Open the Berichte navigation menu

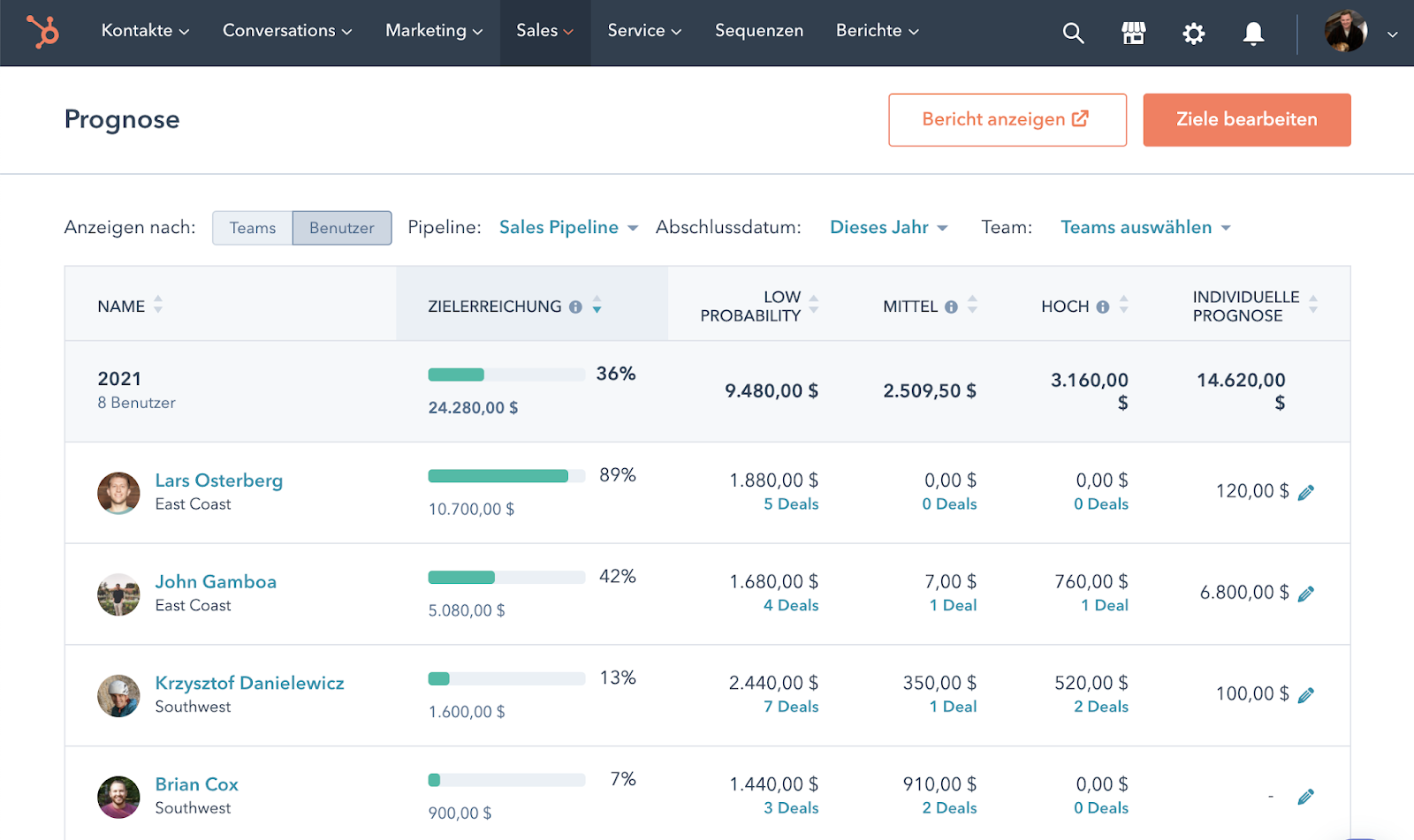[877, 31]
